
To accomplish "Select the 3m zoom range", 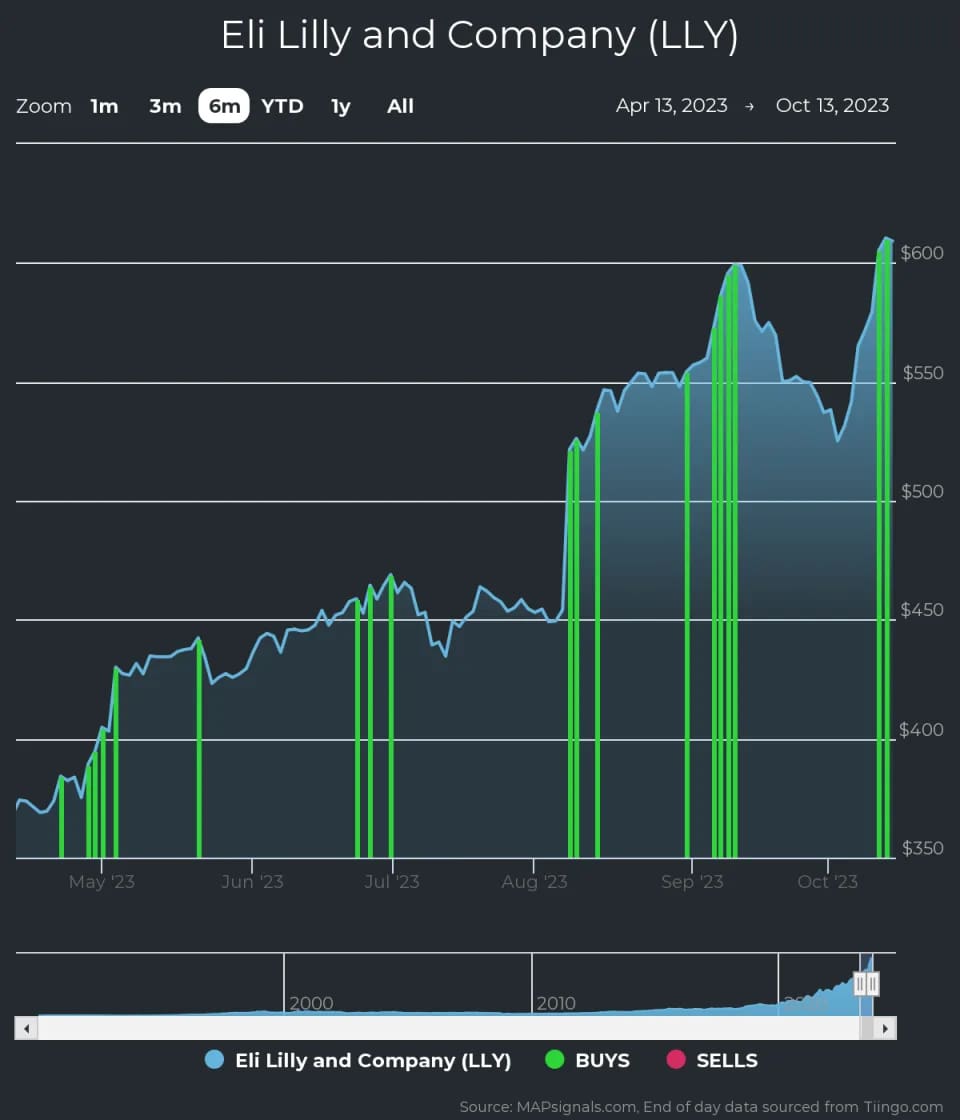I will point(165,106).
